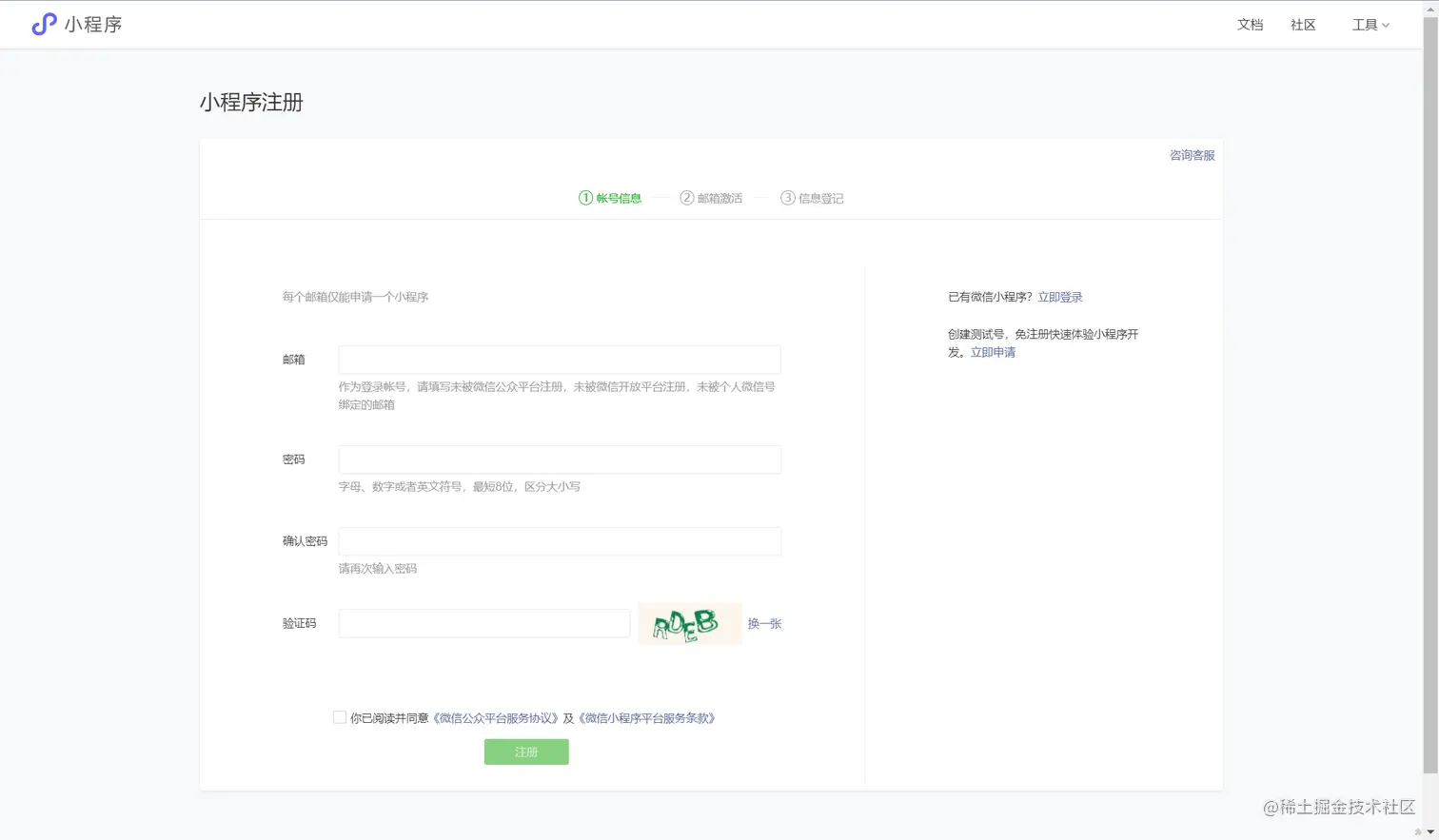Open the 社区 menu item
Screen dimensions: 1439x840
click(x=1303, y=25)
